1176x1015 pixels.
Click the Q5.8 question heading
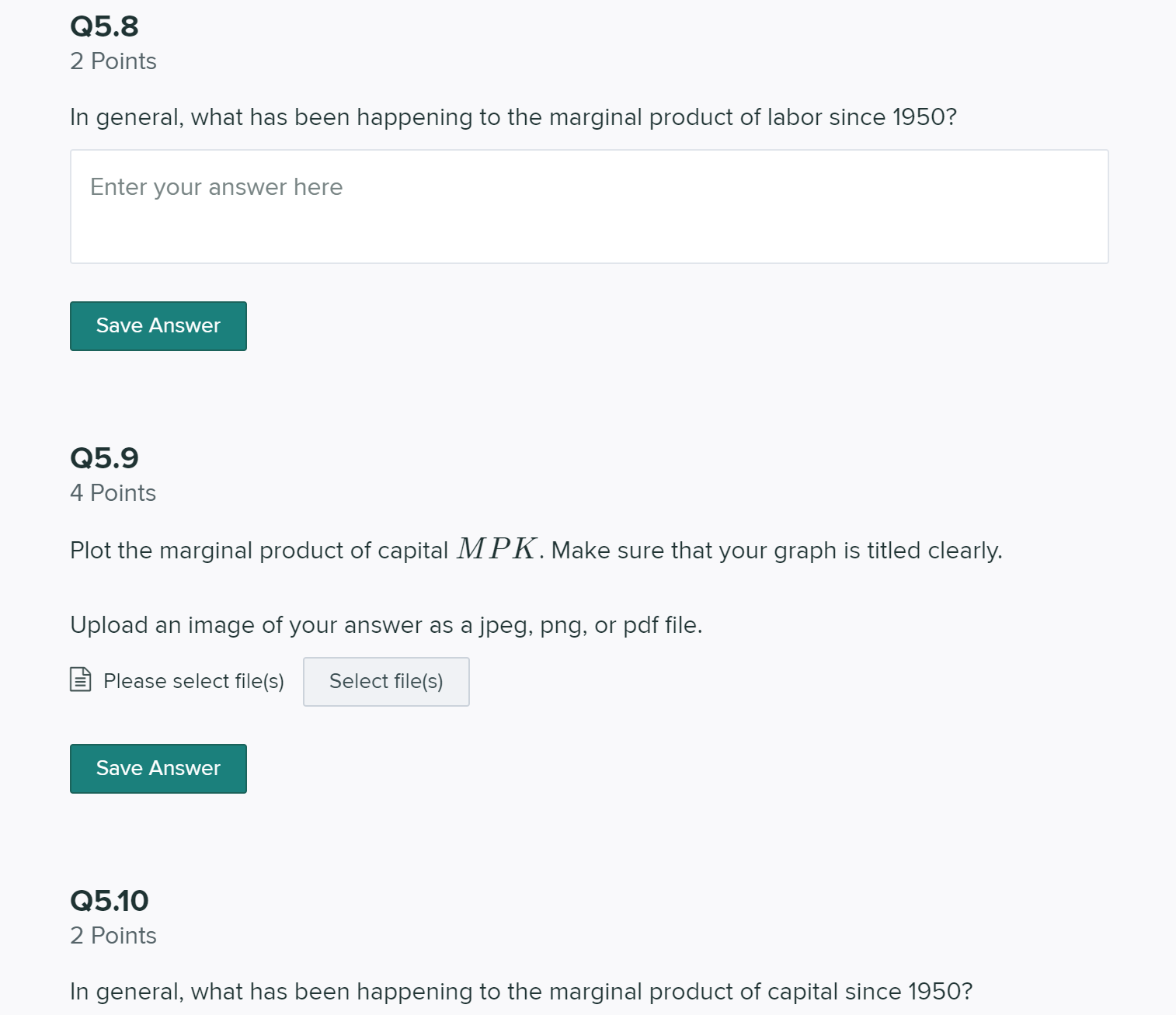coord(104,26)
